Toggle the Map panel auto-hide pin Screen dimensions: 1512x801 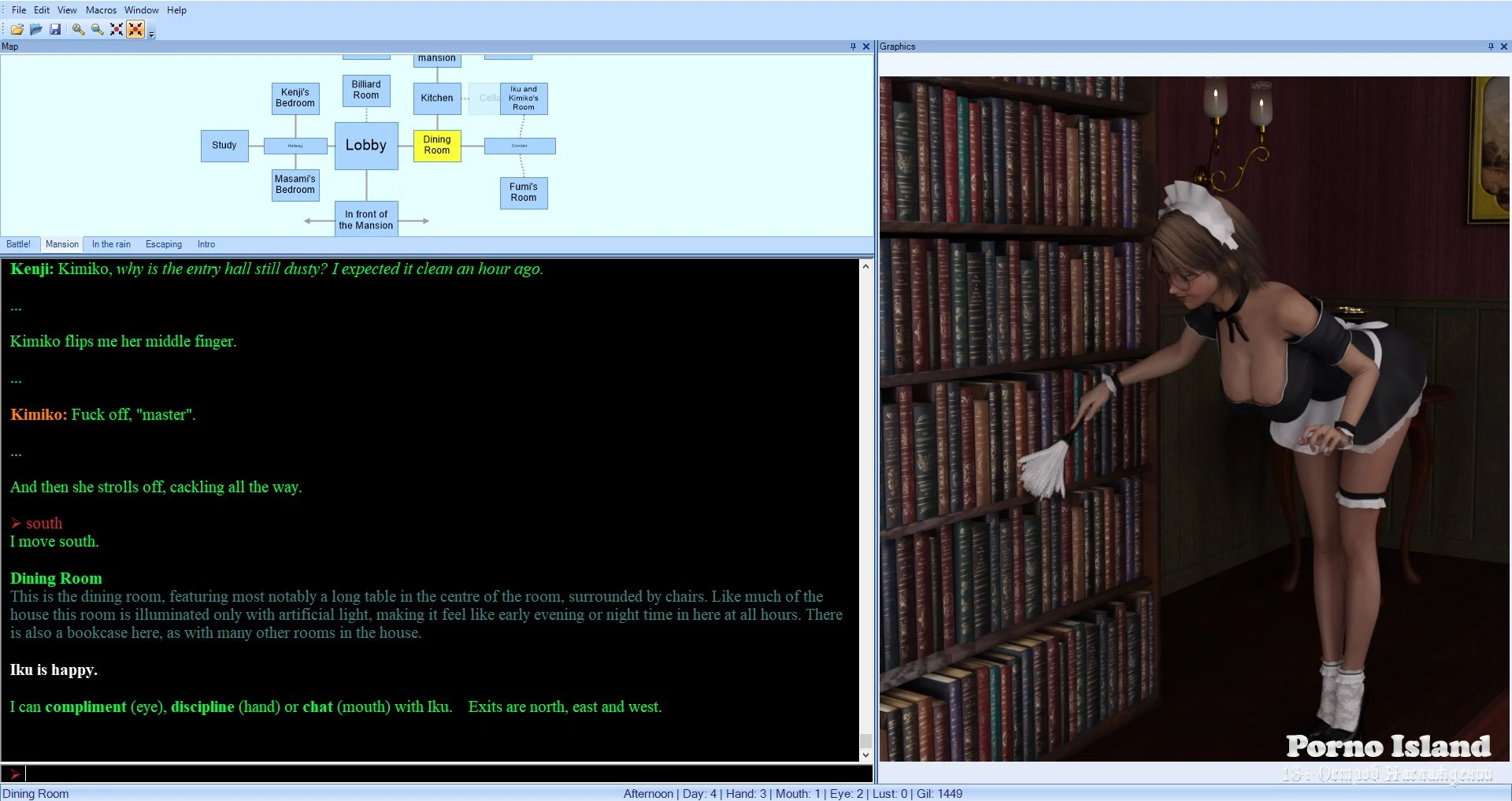coord(853,46)
